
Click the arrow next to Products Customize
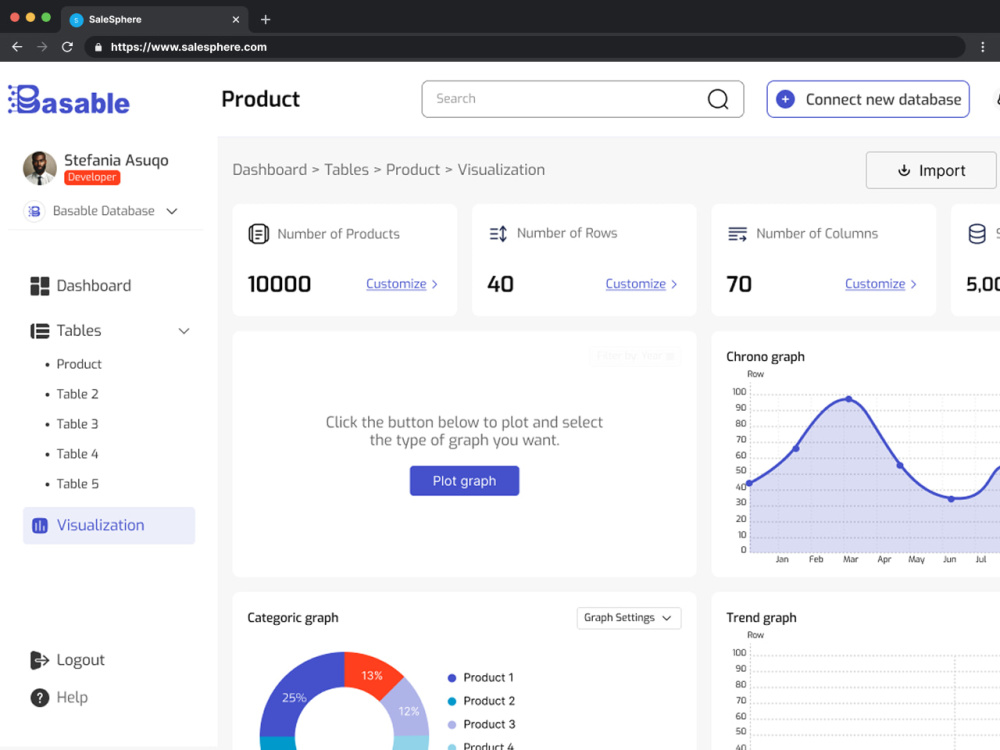(434, 284)
